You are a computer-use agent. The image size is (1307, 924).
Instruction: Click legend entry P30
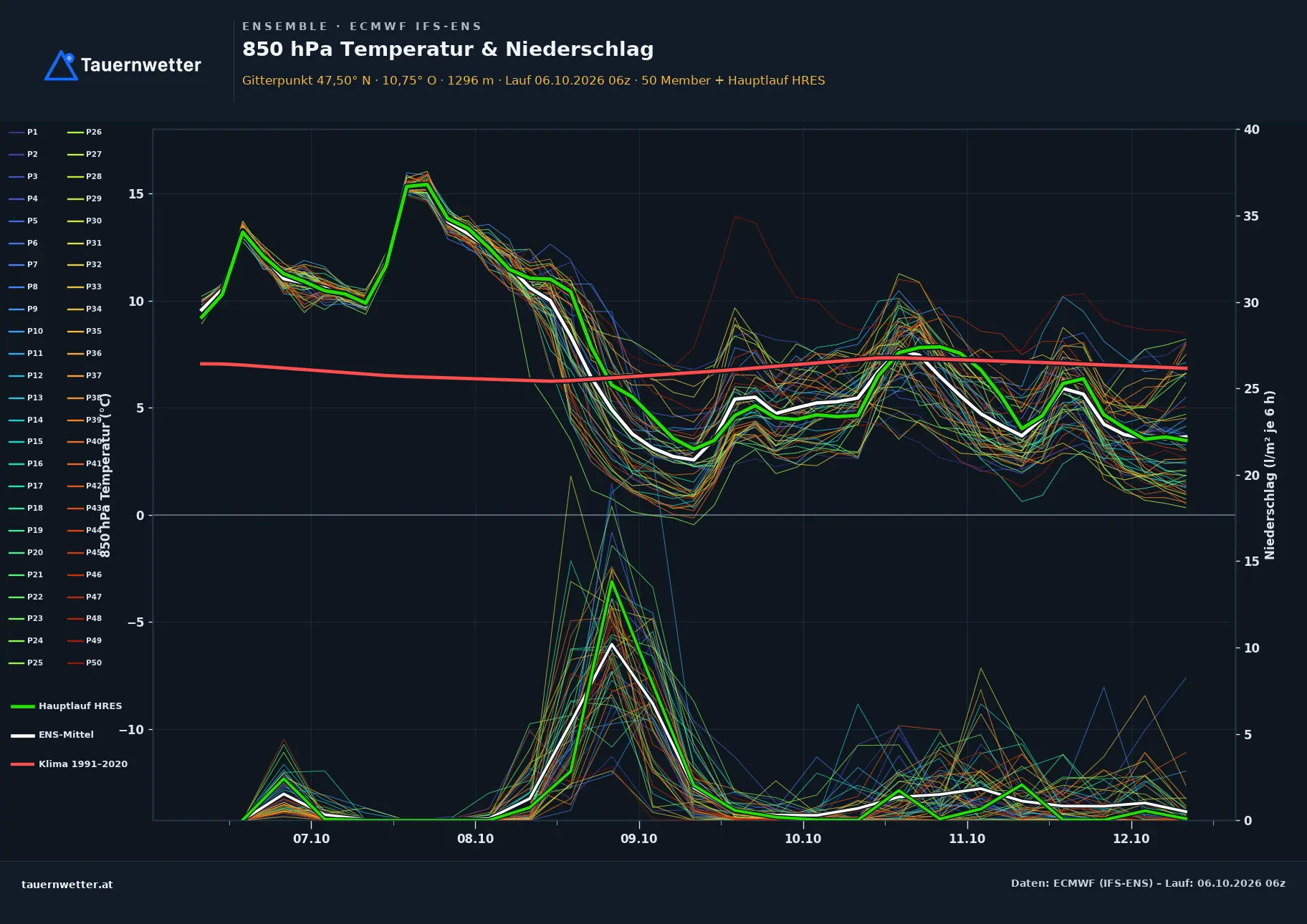85,221
